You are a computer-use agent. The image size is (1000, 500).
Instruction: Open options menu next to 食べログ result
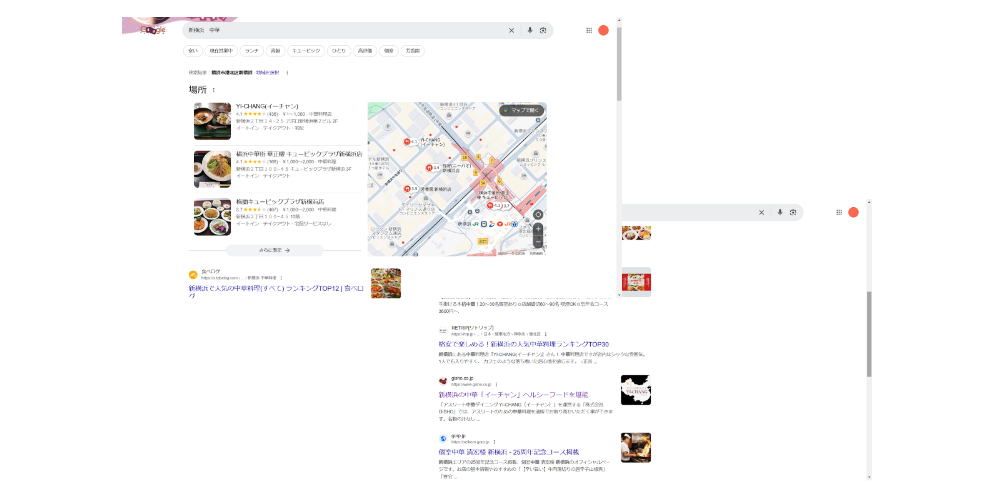pyautogui.click(x=282, y=277)
